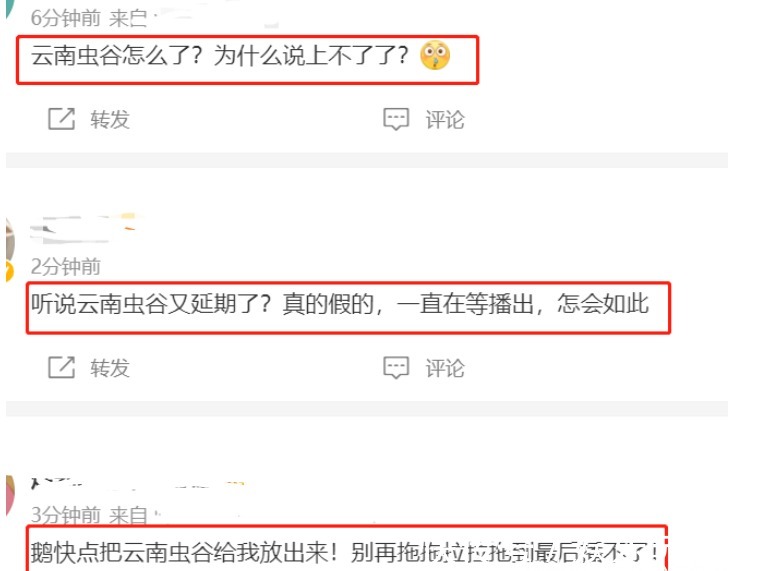Click the 3分钟前 timestamp
Screen dimensions: 773x571
(66, 515)
